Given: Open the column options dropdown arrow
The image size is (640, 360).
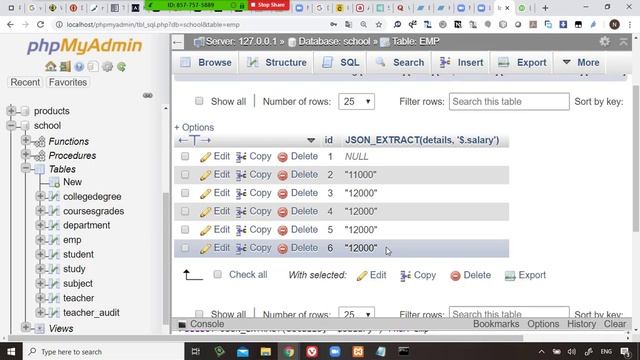Looking at the screenshot, I should [311, 140].
